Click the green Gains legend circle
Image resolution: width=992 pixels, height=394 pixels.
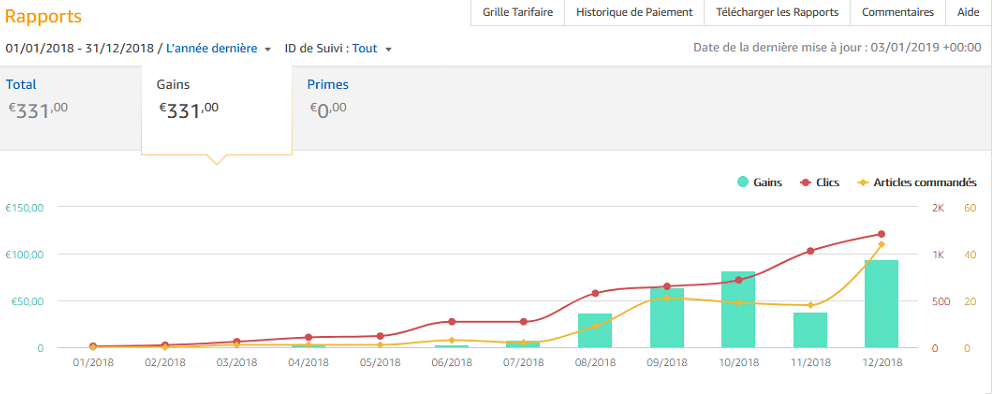743,182
